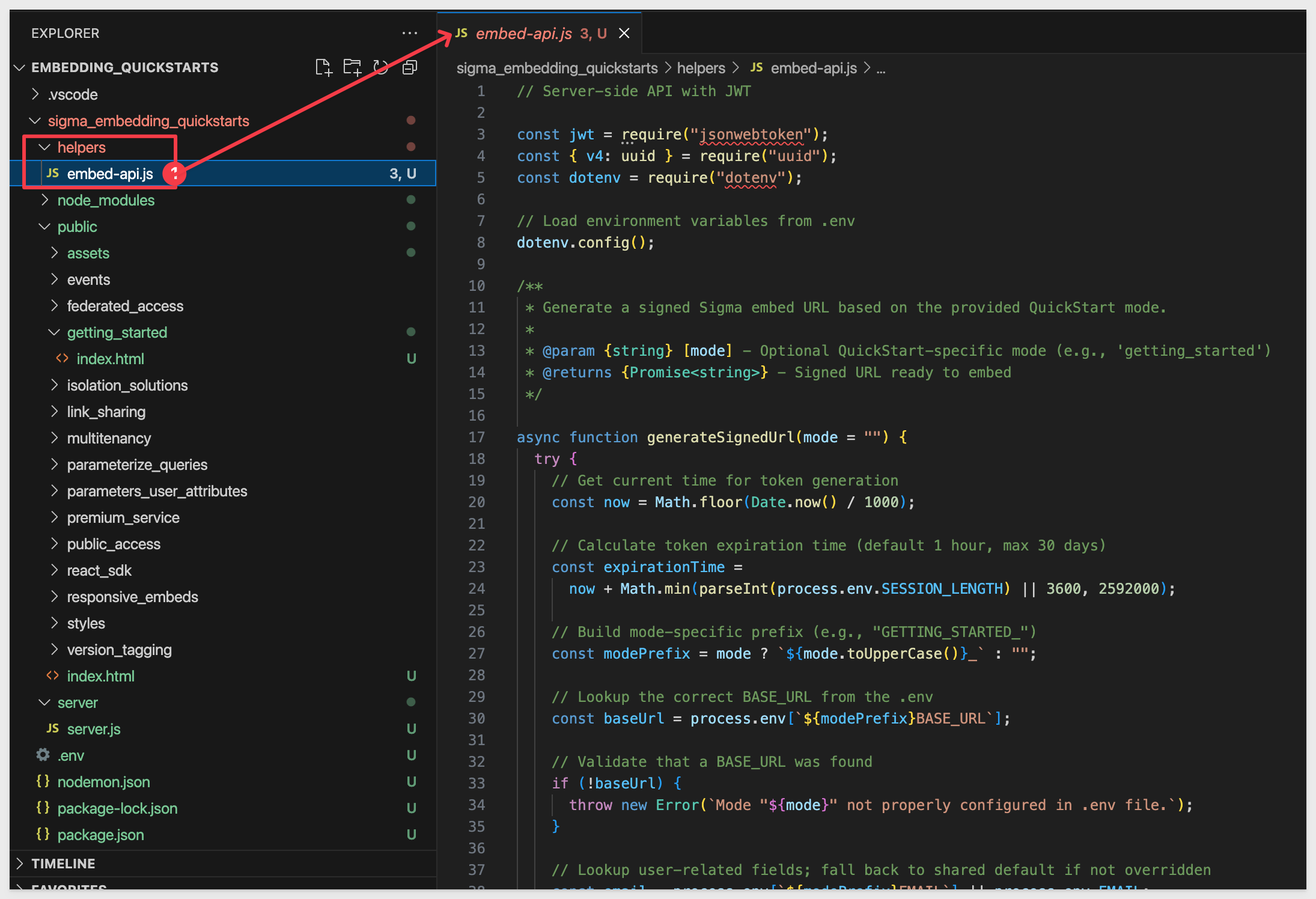Click HTML icon beside public index.html
The image size is (1316, 899).
53,675
